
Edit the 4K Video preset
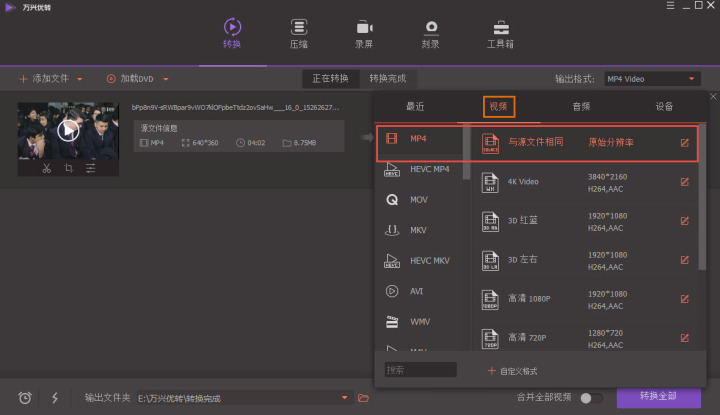point(685,182)
